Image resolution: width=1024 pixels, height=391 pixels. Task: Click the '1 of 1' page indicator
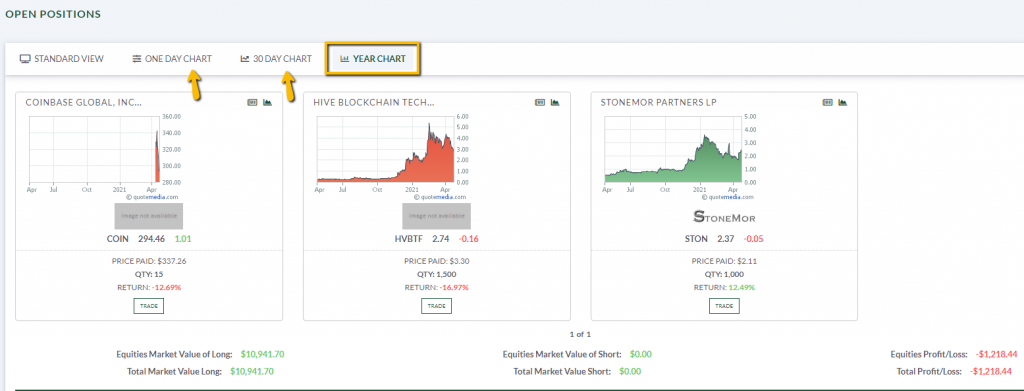(x=580, y=334)
